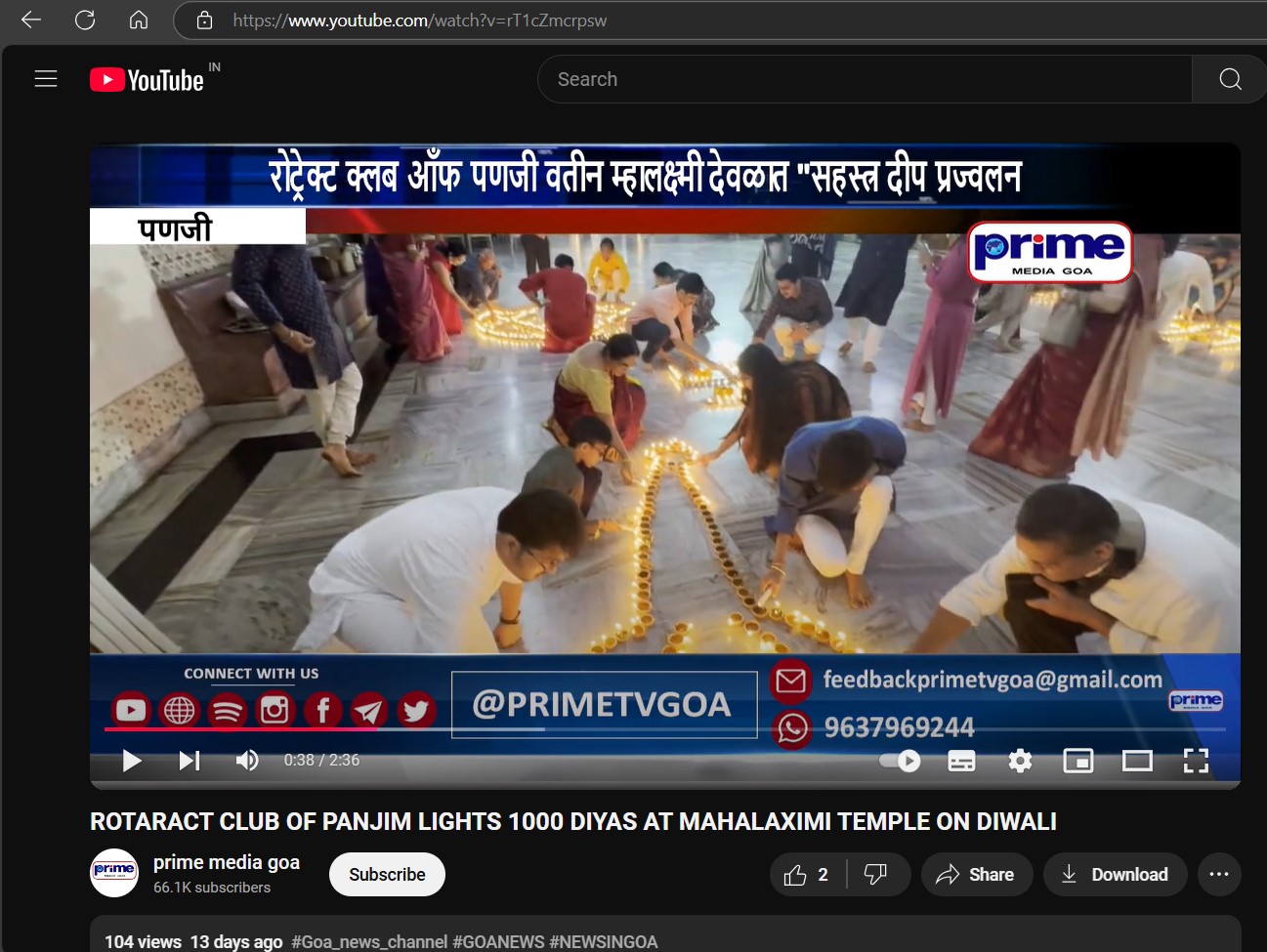Click the magnifier search button

pyautogui.click(x=1230, y=79)
